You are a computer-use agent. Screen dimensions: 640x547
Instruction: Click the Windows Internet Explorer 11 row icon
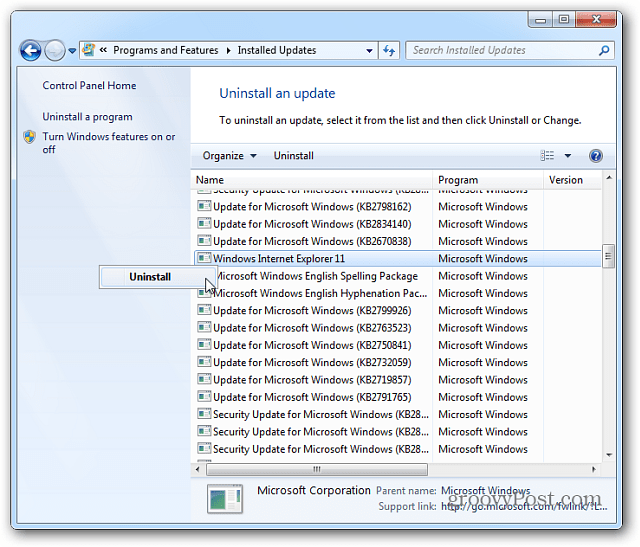tap(204, 258)
